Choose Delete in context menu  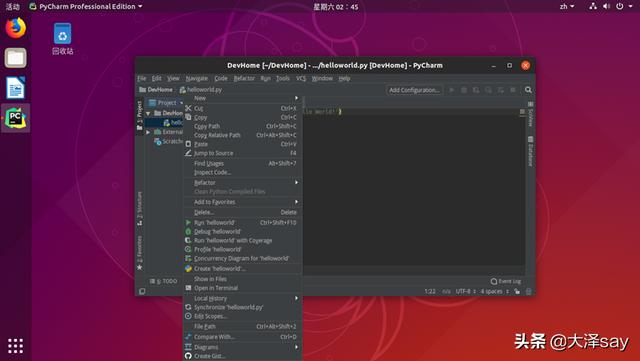click(x=243, y=212)
